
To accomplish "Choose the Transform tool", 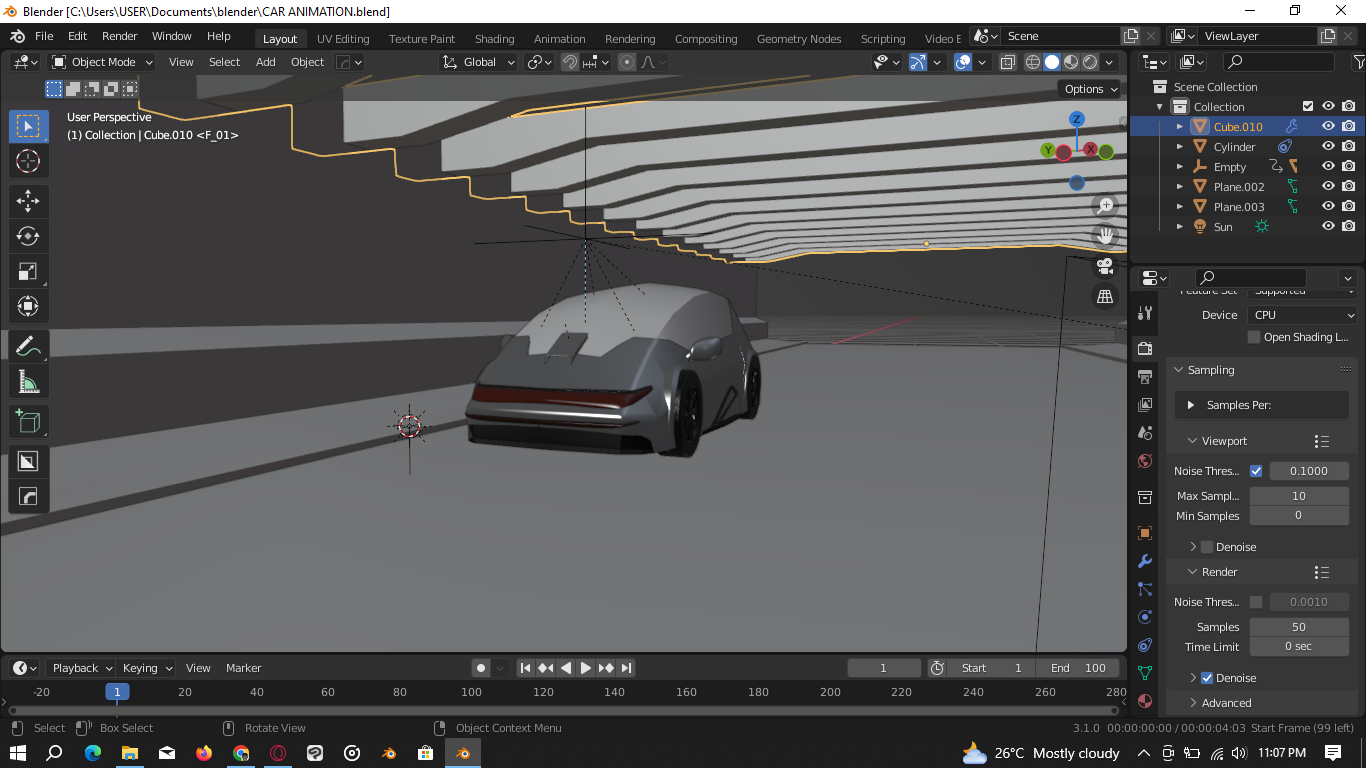I will coord(28,306).
